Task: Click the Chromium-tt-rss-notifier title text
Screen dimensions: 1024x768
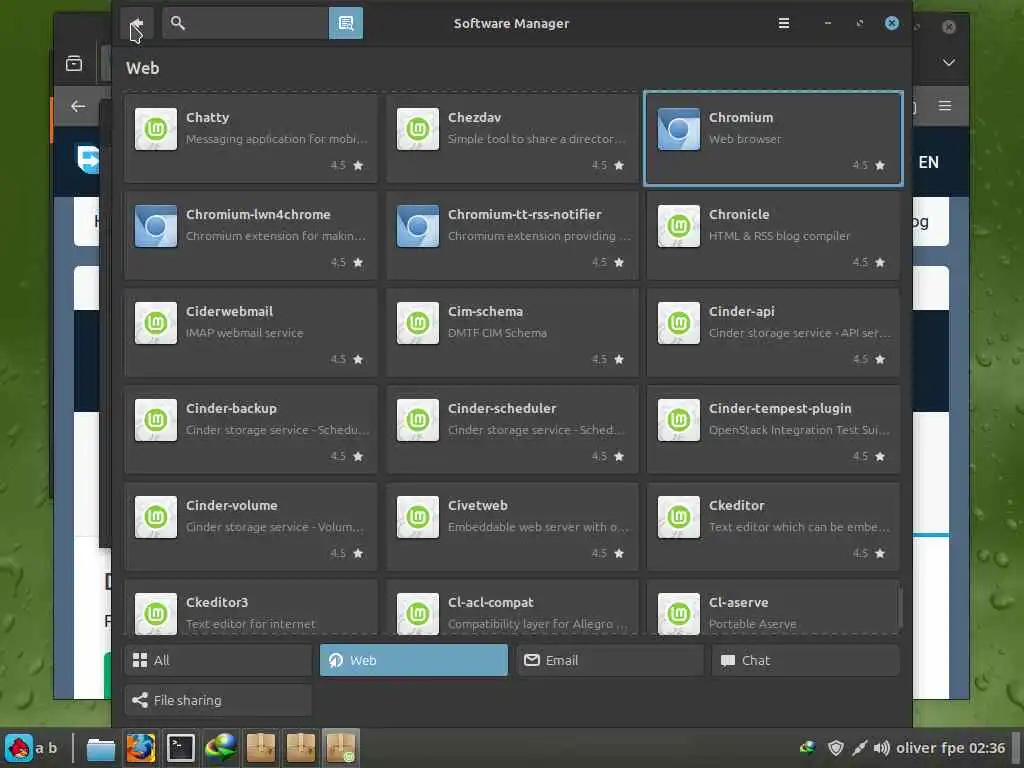Action: pyautogui.click(x=524, y=214)
